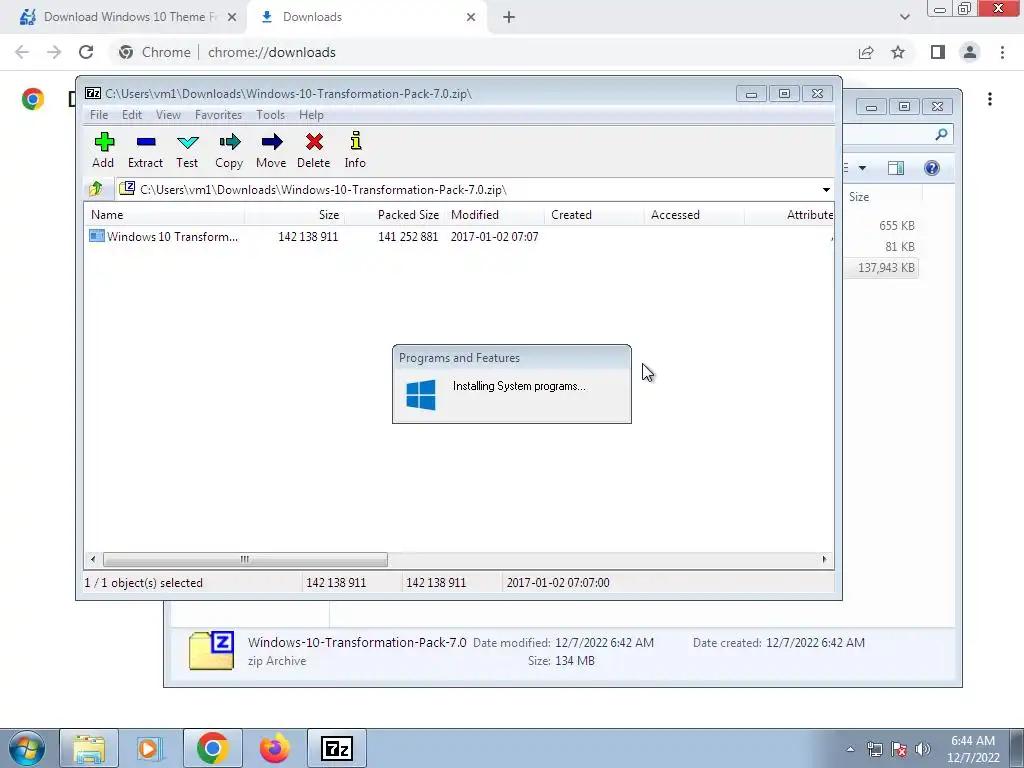Open Firefox from the taskbar
This screenshot has width=1024, height=768.
(x=274, y=748)
